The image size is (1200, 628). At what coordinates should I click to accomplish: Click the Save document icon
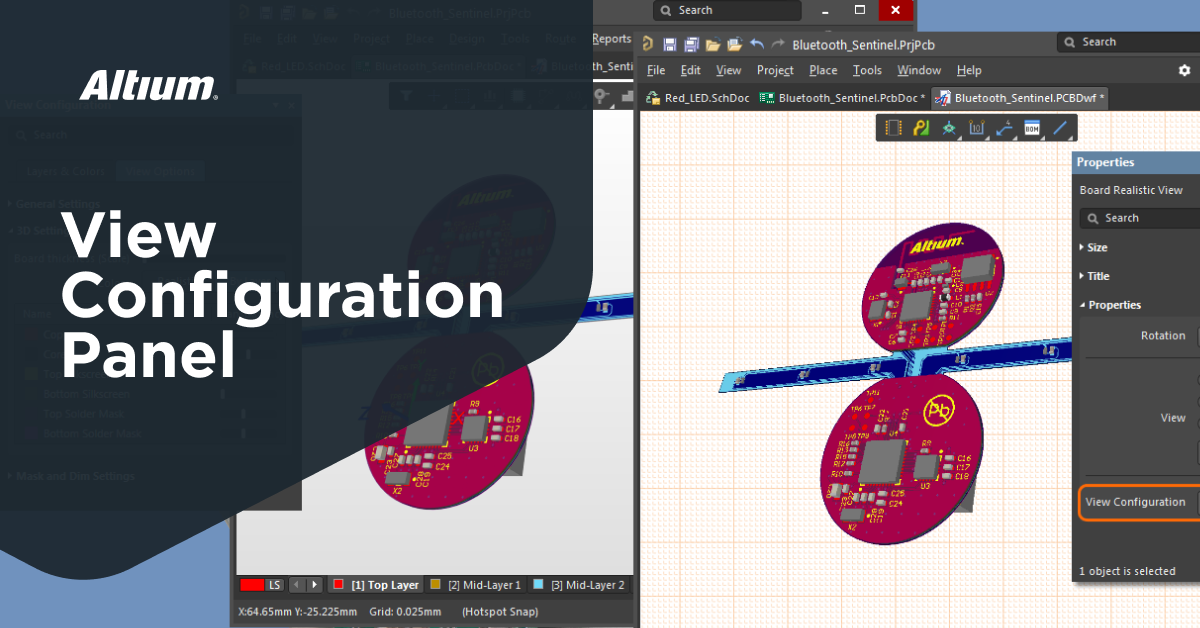pos(671,42)
